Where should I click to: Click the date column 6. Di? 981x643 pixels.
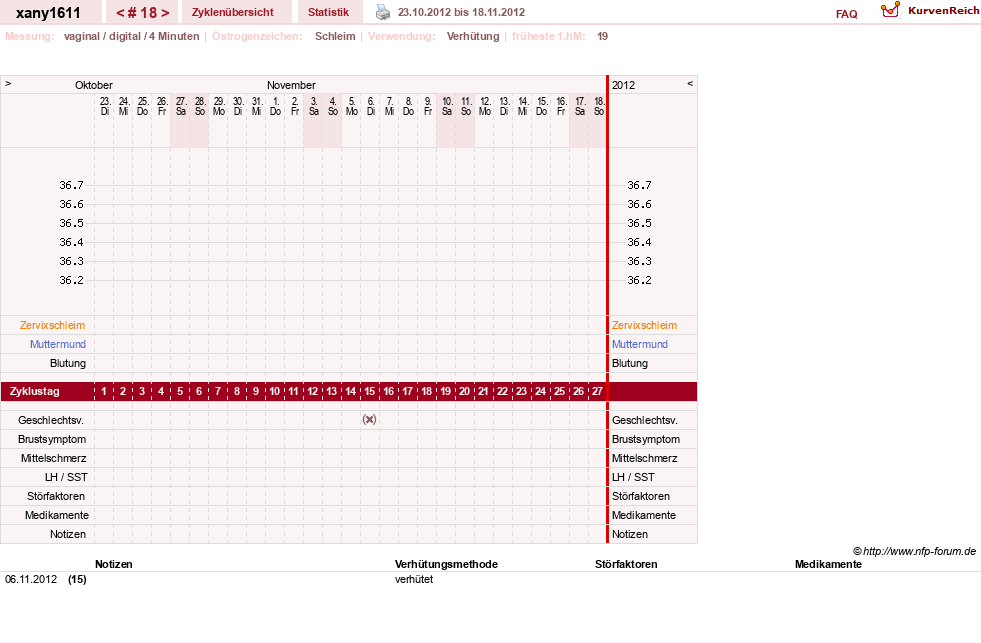pos(370,106)
